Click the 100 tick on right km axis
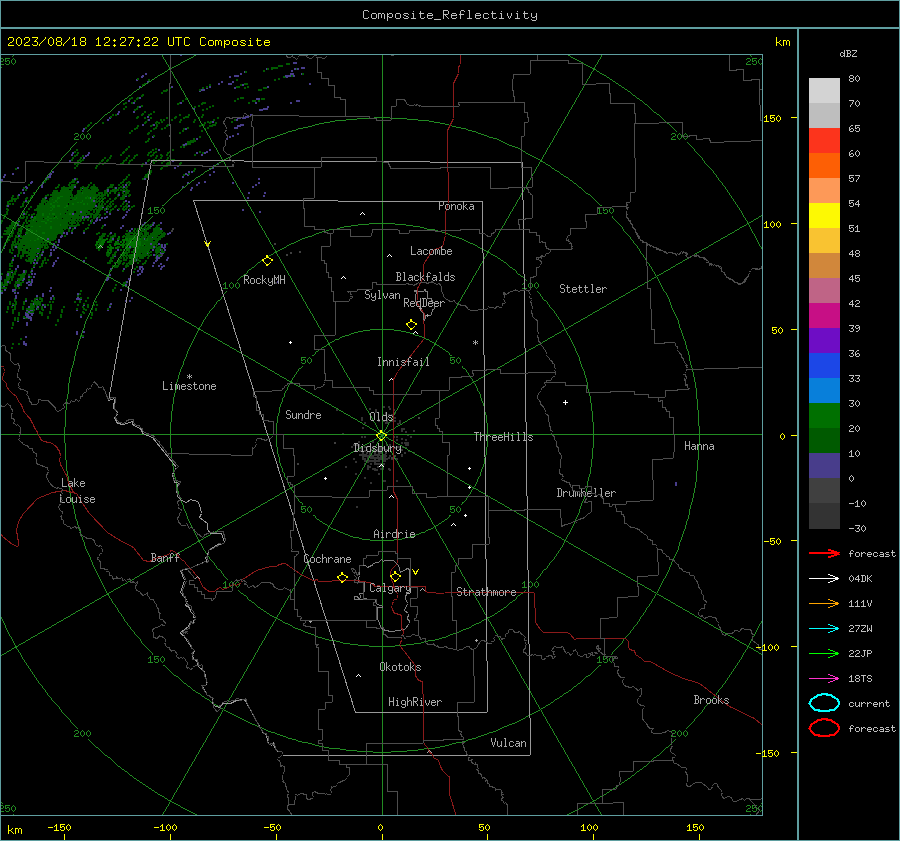The height and width of the screenshot is (841, 900). pyautogui.click(x=773, y=224)
